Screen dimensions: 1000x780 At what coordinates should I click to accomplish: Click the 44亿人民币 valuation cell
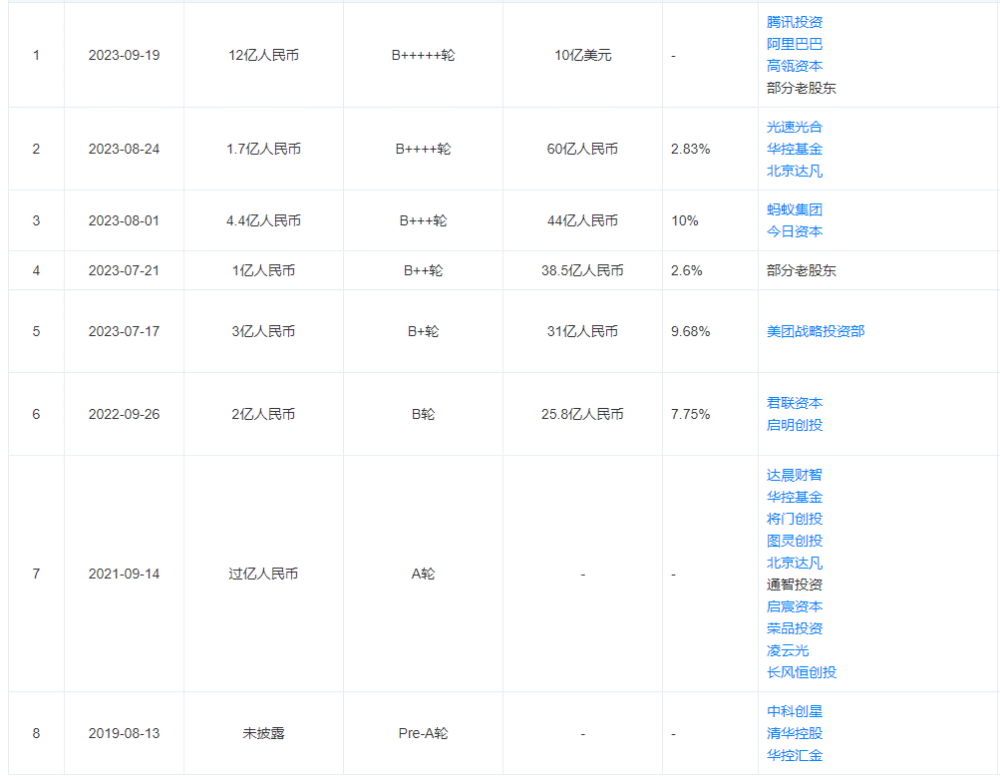[x=582, y=221]
